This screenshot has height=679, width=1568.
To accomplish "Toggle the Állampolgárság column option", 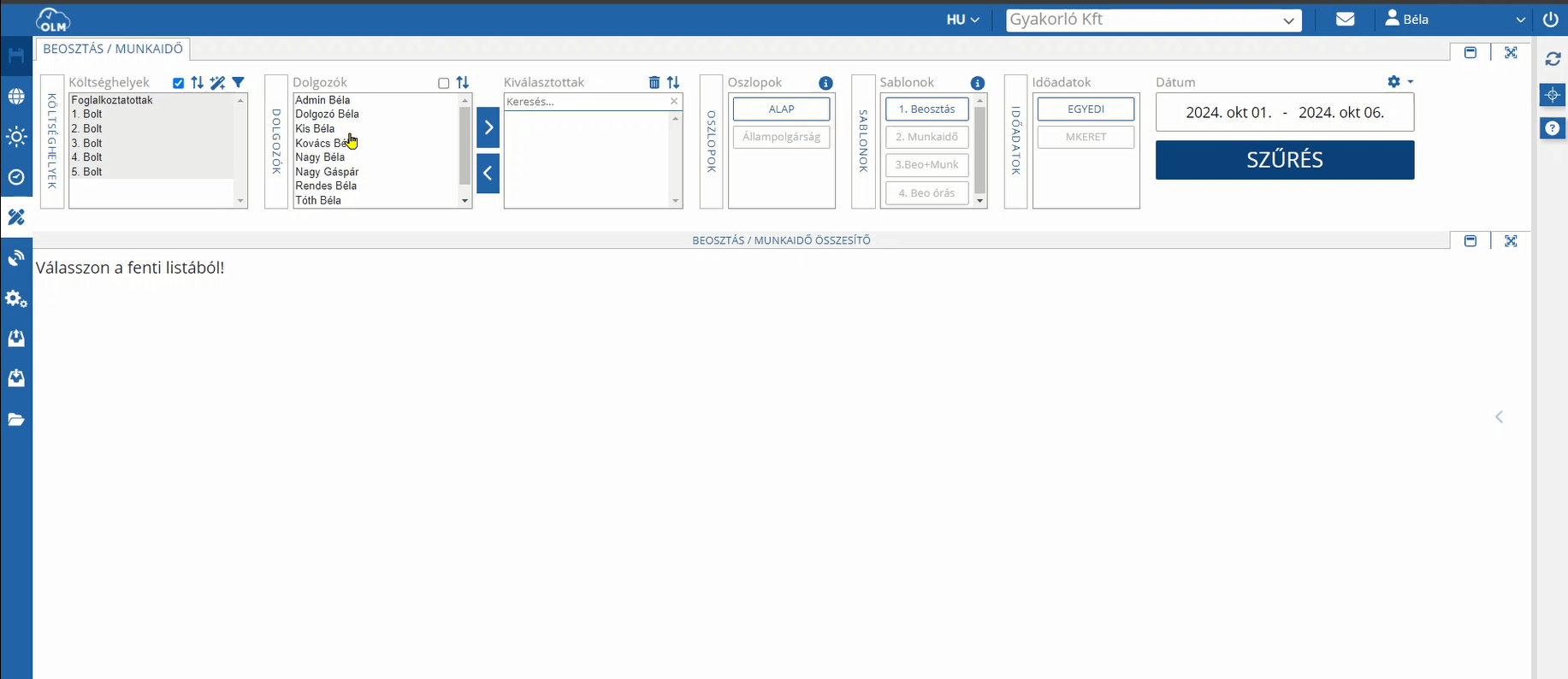I will coord(781,137).
